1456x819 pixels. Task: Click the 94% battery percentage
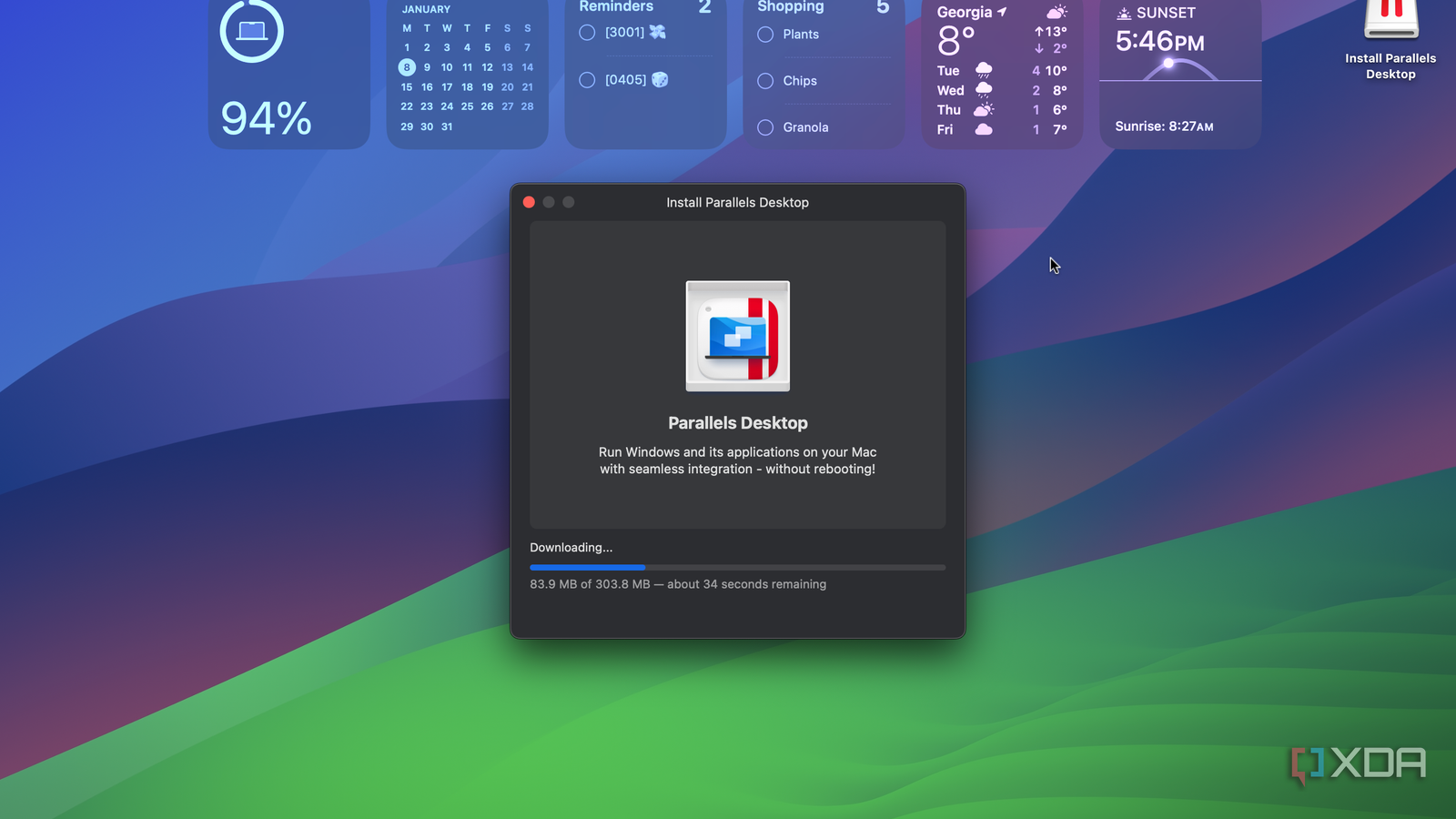[266, 118]
